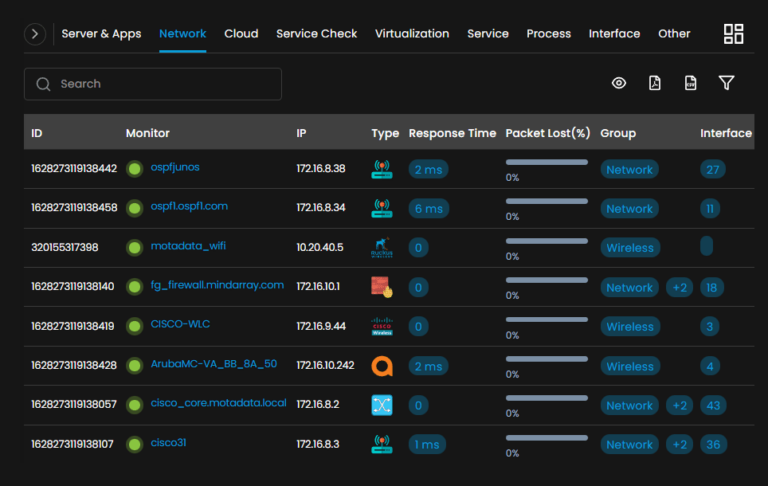Open the filter funnel icon
Viewport: 768px width, 486px height.
(x=727, y=83)
